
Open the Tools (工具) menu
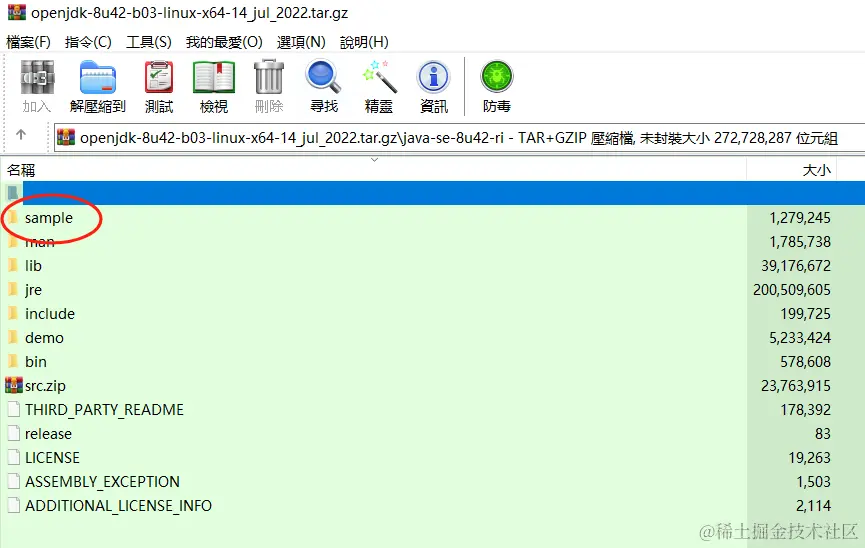(x=149, y=42)
